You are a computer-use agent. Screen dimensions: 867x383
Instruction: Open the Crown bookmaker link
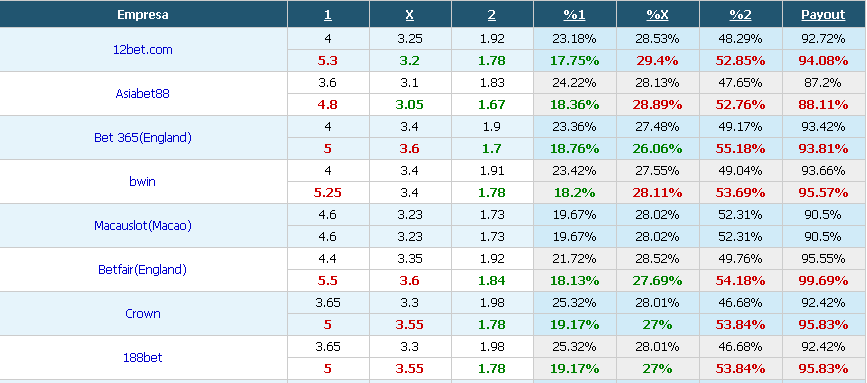[143, 313]
